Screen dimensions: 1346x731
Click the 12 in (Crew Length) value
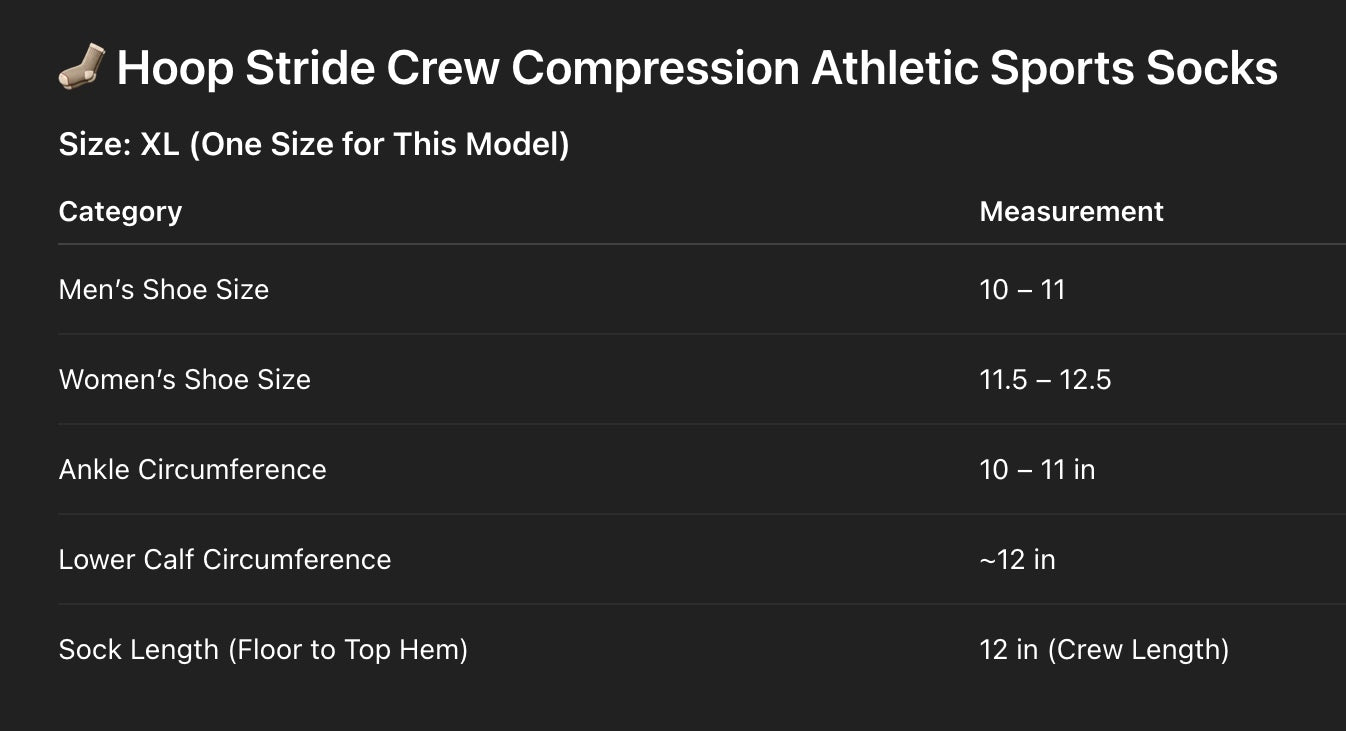(1104, 649)
